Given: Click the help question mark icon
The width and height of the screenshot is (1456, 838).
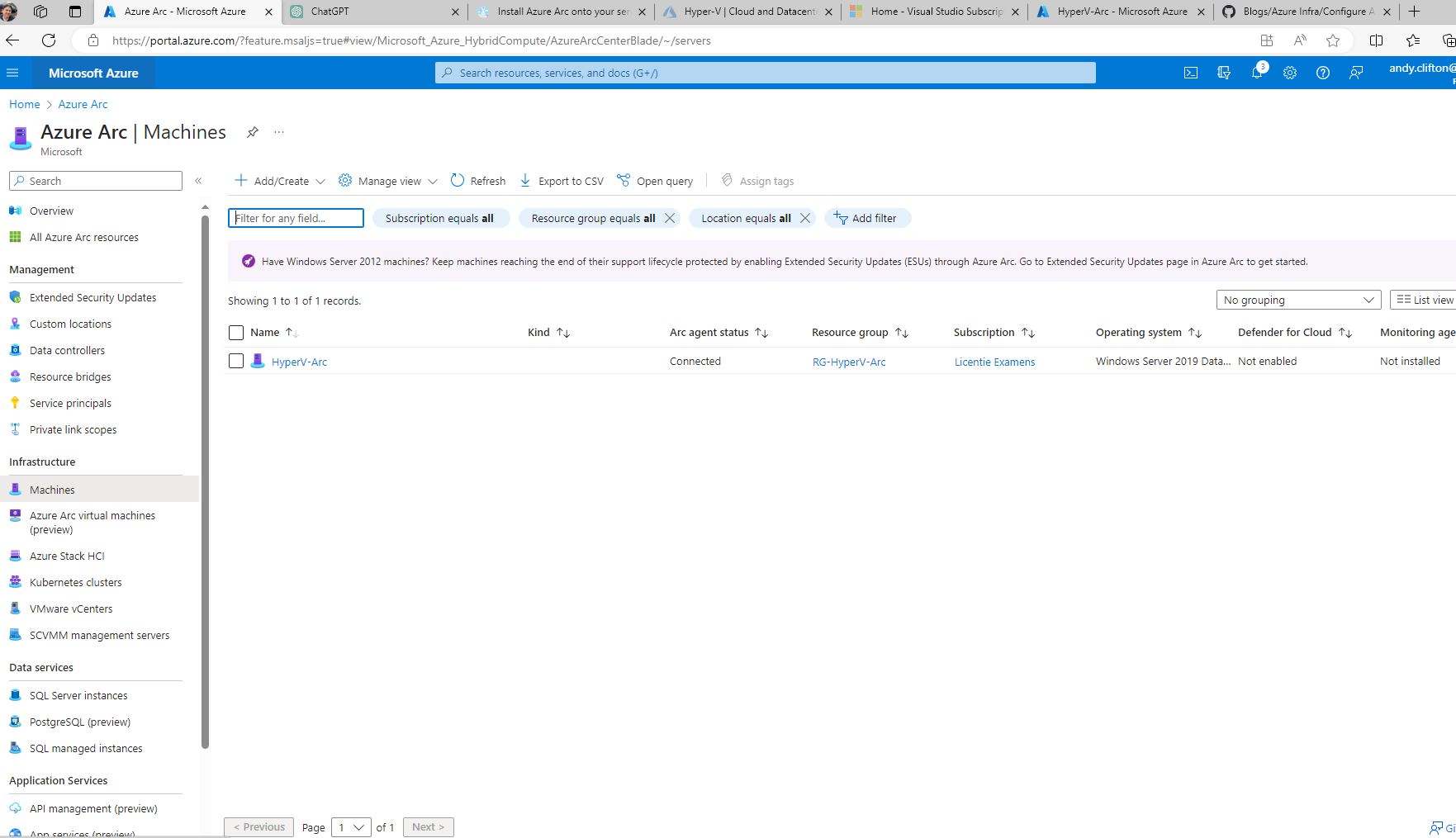Looking at the screenshot, I should (1322, 73).
